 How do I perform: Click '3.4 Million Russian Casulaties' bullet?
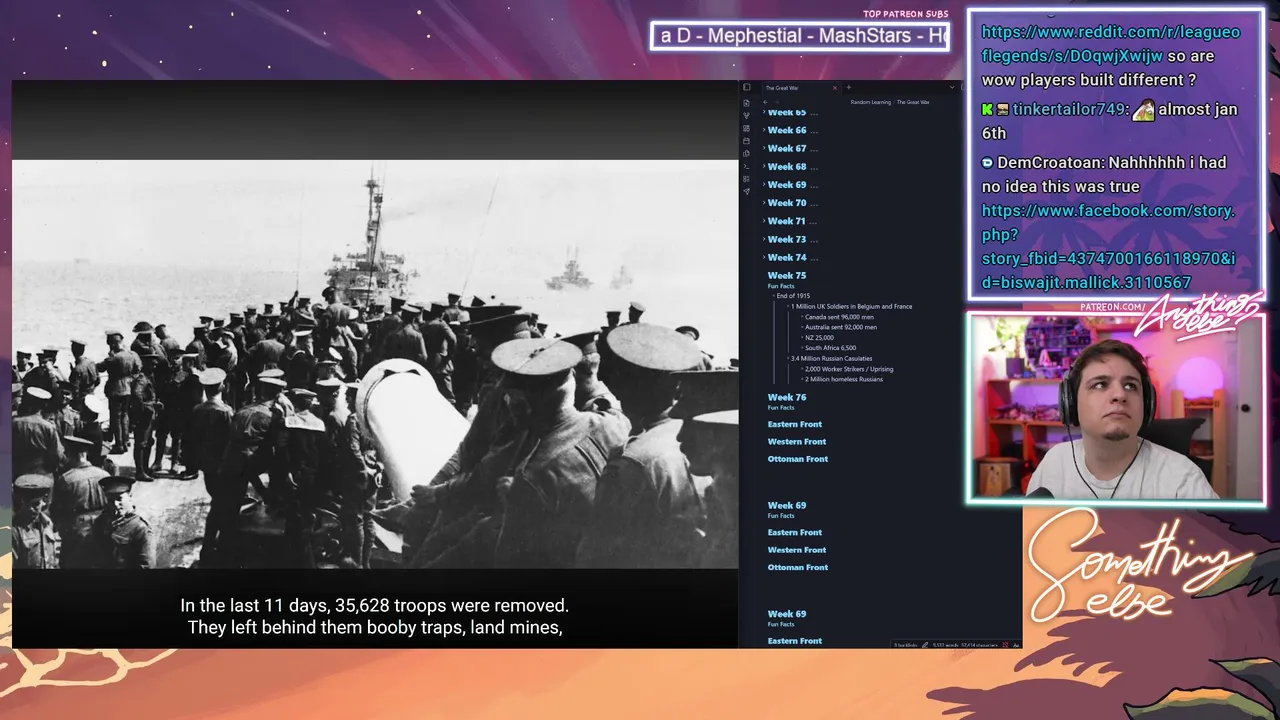[x=831, y=358]
